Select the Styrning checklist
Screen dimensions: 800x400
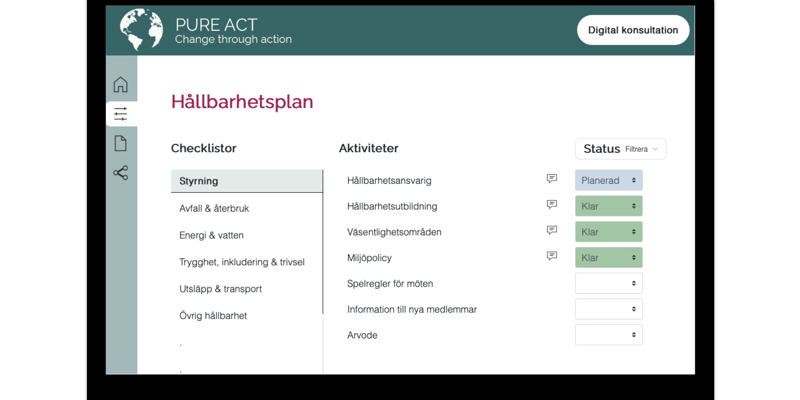tap(246, 181)
